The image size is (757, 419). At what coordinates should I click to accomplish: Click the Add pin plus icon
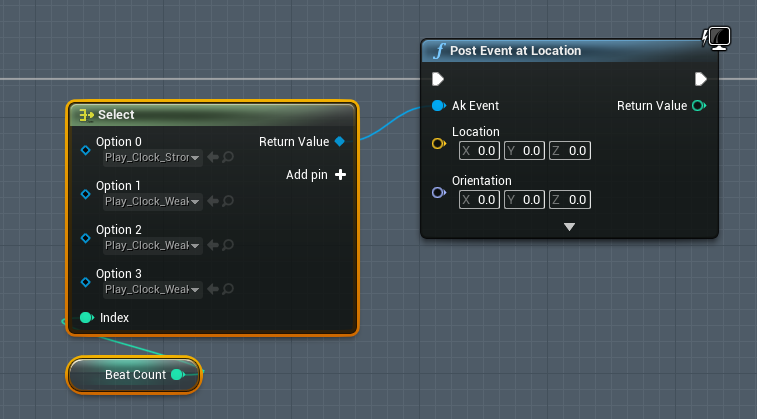pyautogui.click(x=340, y=175)
